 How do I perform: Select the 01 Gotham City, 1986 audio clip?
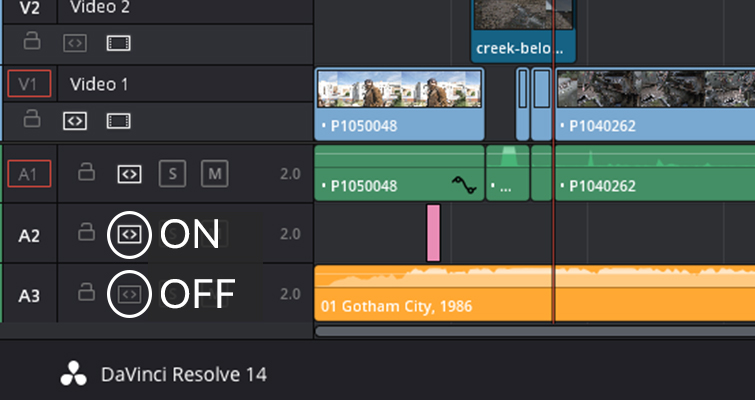coord(500,295)
